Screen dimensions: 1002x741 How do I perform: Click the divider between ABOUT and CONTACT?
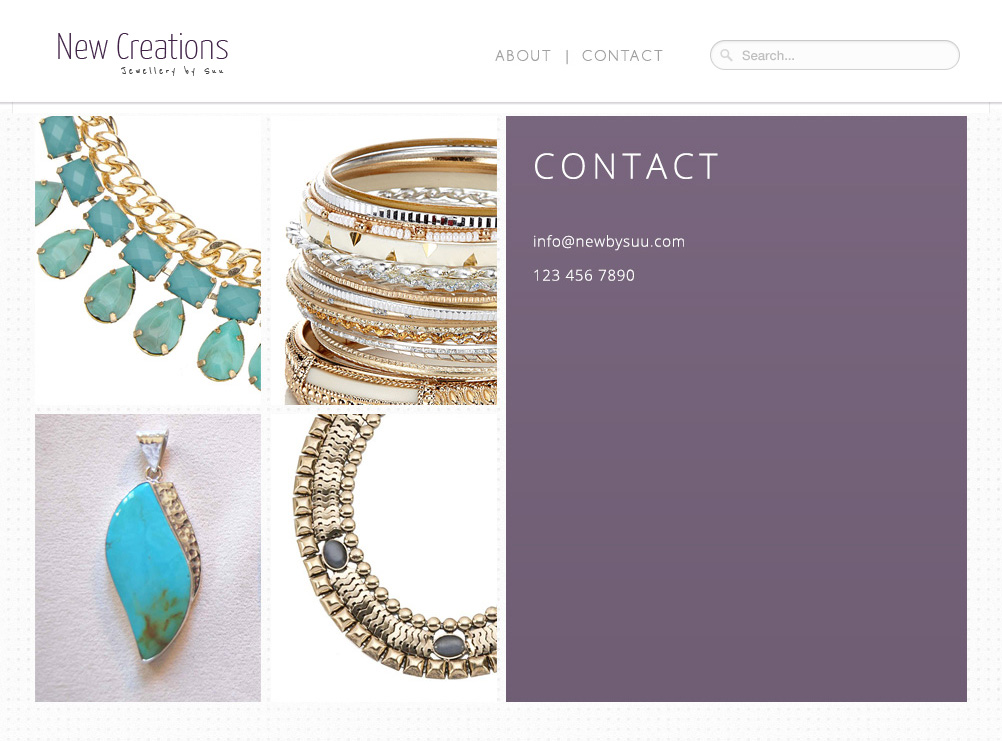[x=567, y=56]
